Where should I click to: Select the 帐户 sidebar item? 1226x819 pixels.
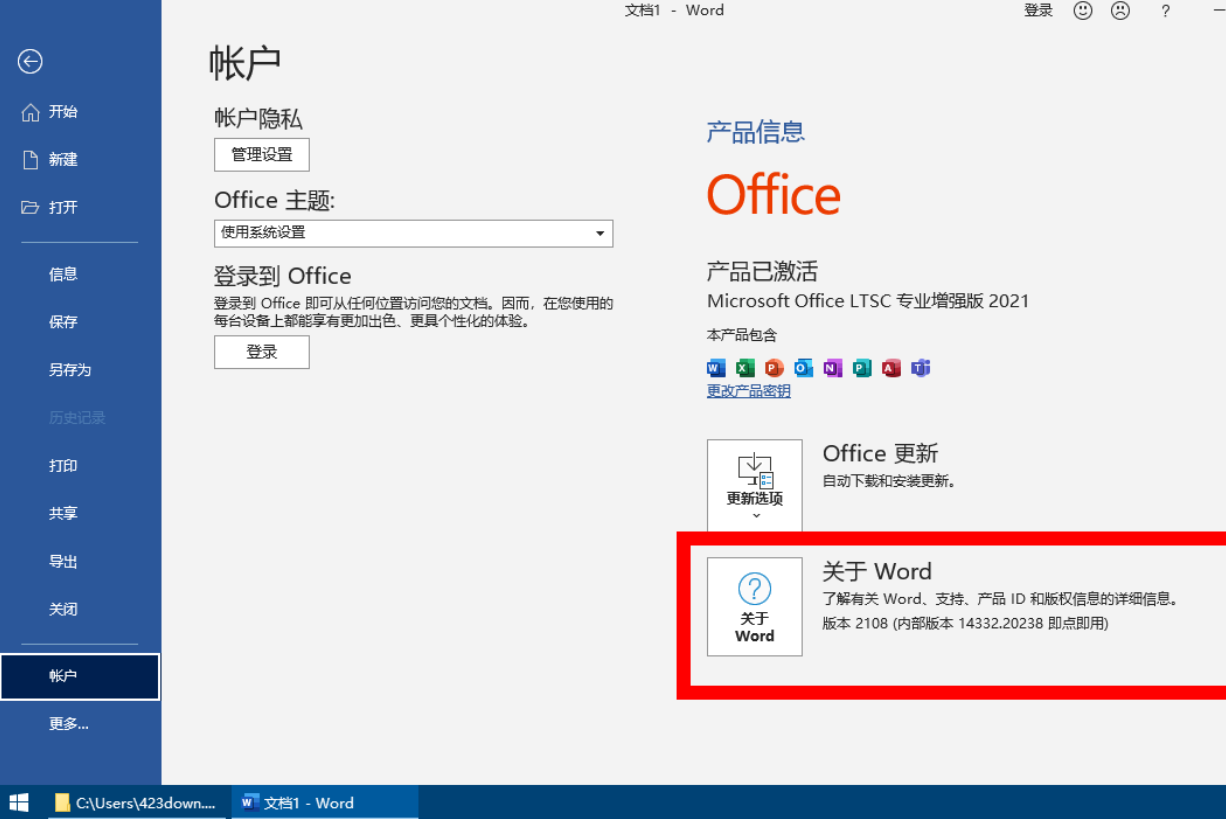coord(80,677)
